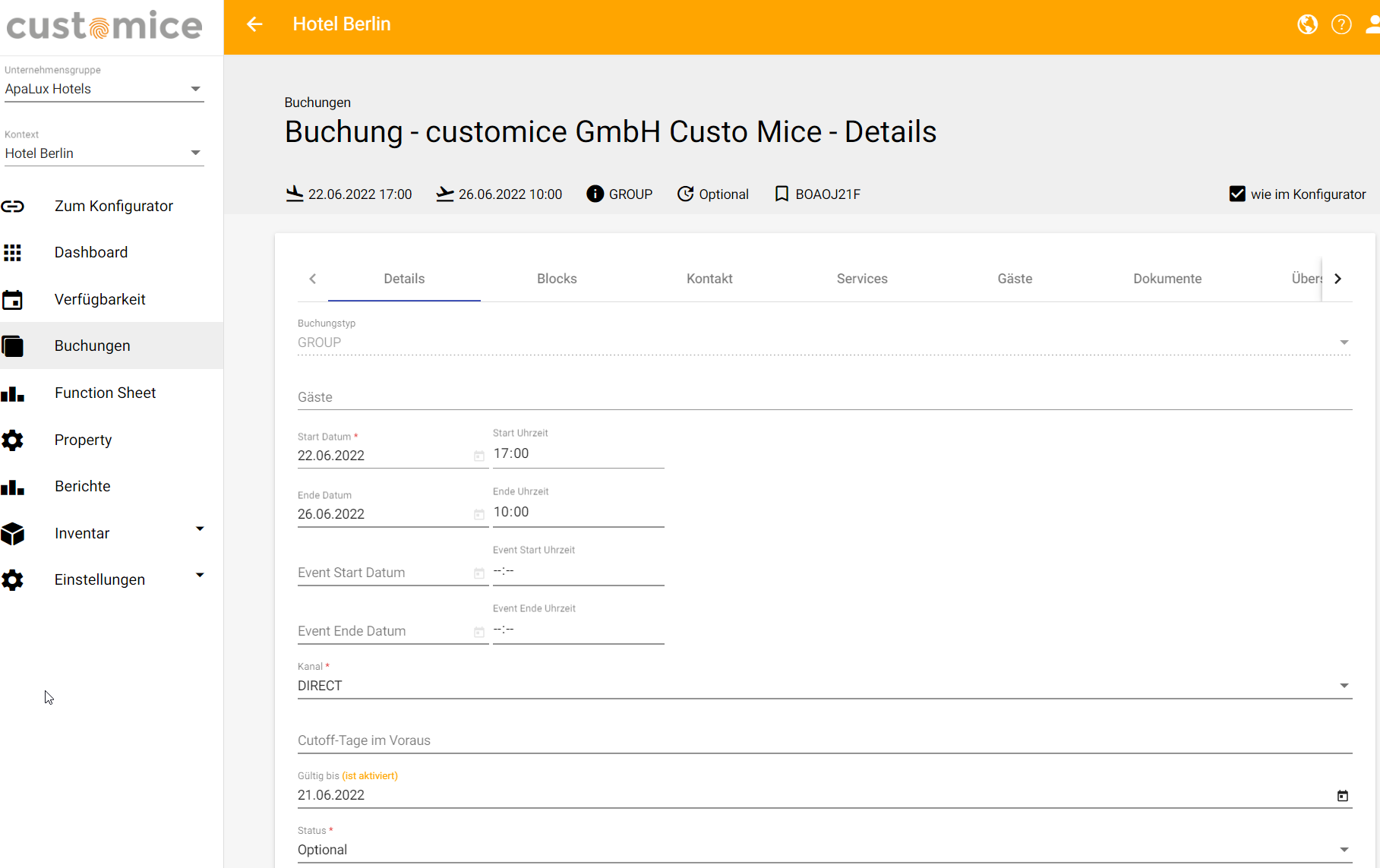Open the Unternehmensgruppe ApaLux Hotels dropdown
Screen dimensions: 1380x868
click(x=104, y=89)
